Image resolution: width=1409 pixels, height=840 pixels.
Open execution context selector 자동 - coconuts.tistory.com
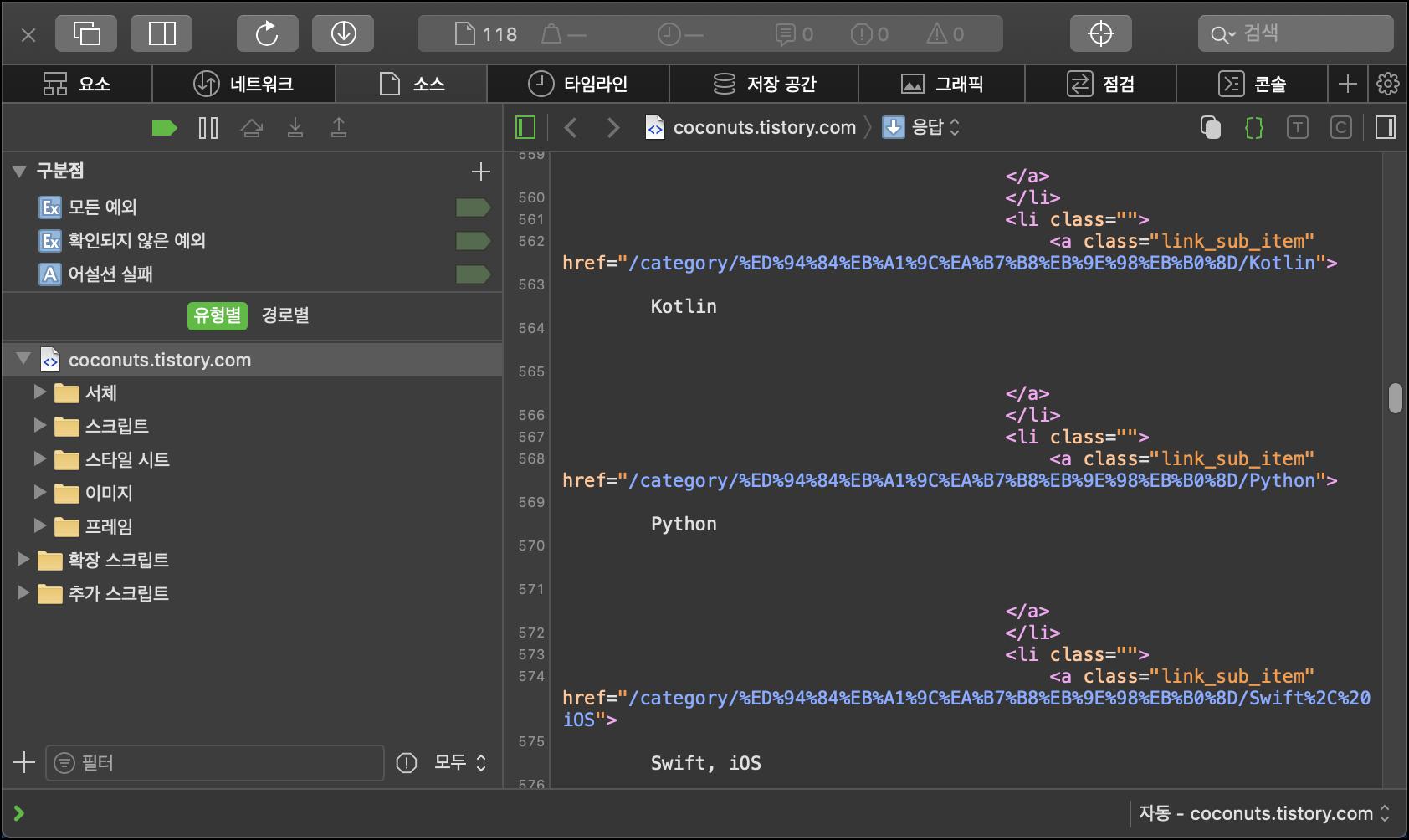[x=1264, y=813]
